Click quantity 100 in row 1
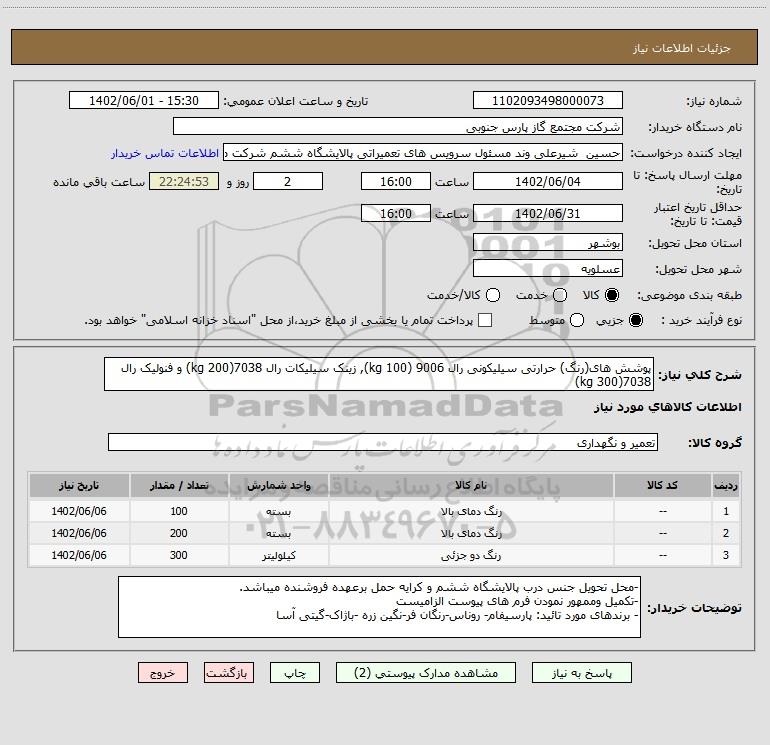 point(179,511)
